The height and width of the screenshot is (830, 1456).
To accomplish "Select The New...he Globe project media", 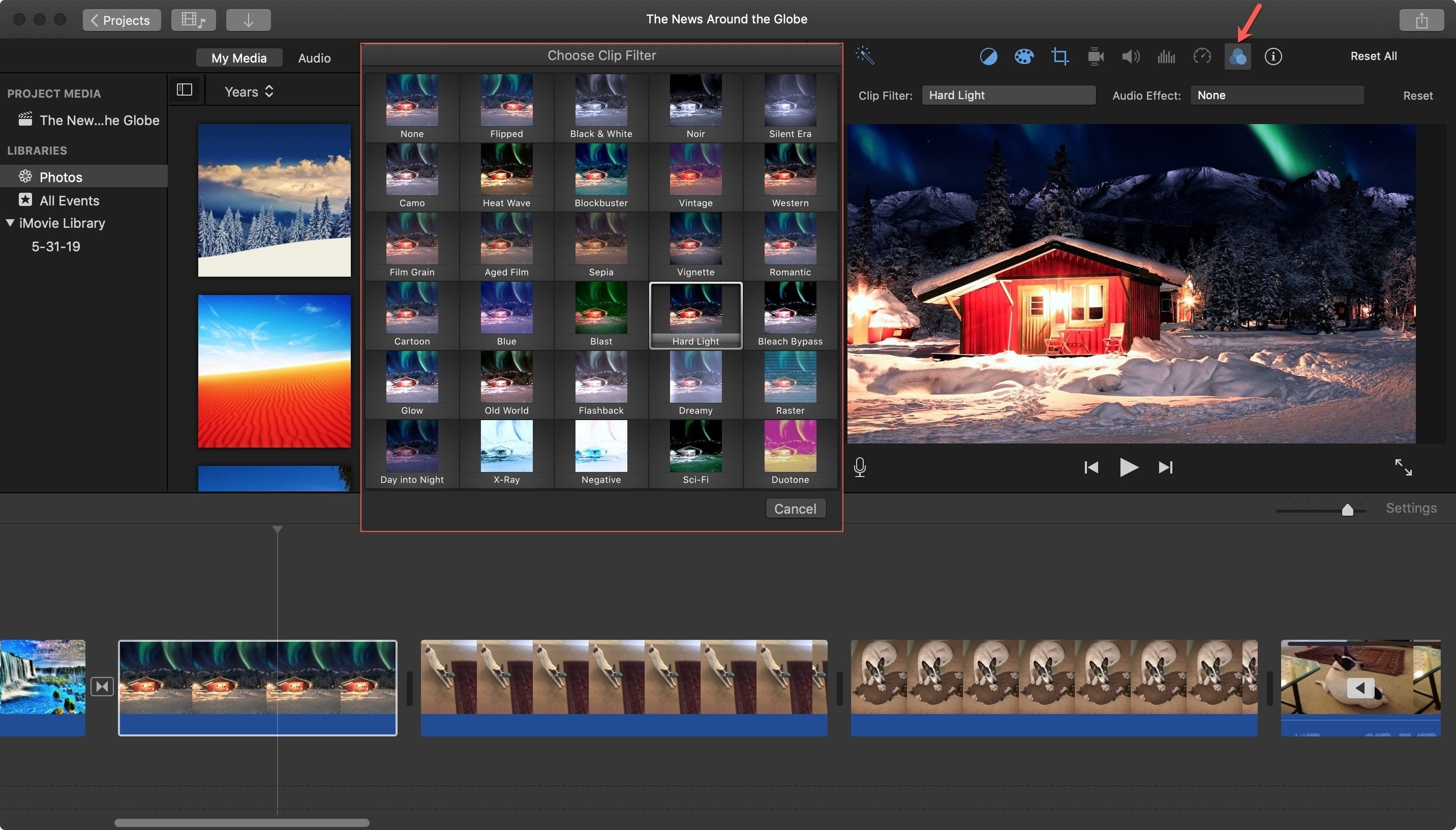I will tap(88, 120).
